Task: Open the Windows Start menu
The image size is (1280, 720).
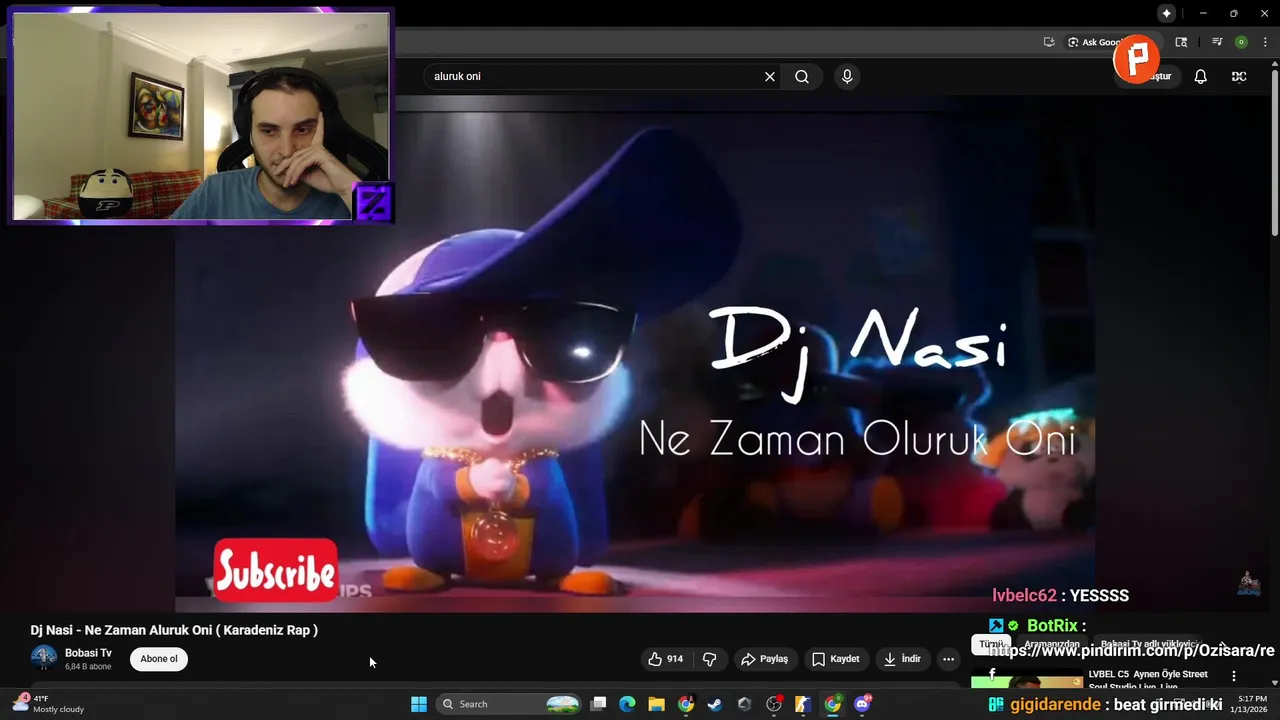Action: (x=419, y=704)
